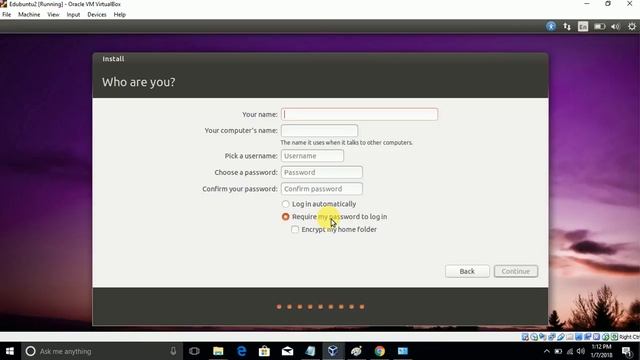Open File Explorer from the Windows taskbar
The height and width of the screenshot is (360, 640).
coord(218,351)
